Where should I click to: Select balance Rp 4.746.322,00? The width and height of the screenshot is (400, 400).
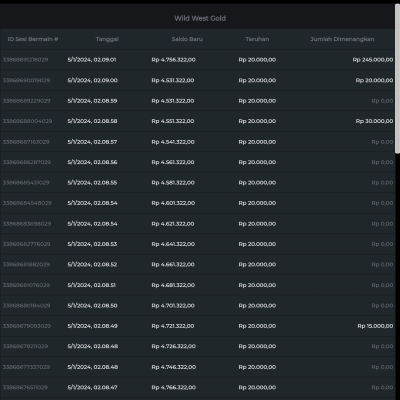173,367
